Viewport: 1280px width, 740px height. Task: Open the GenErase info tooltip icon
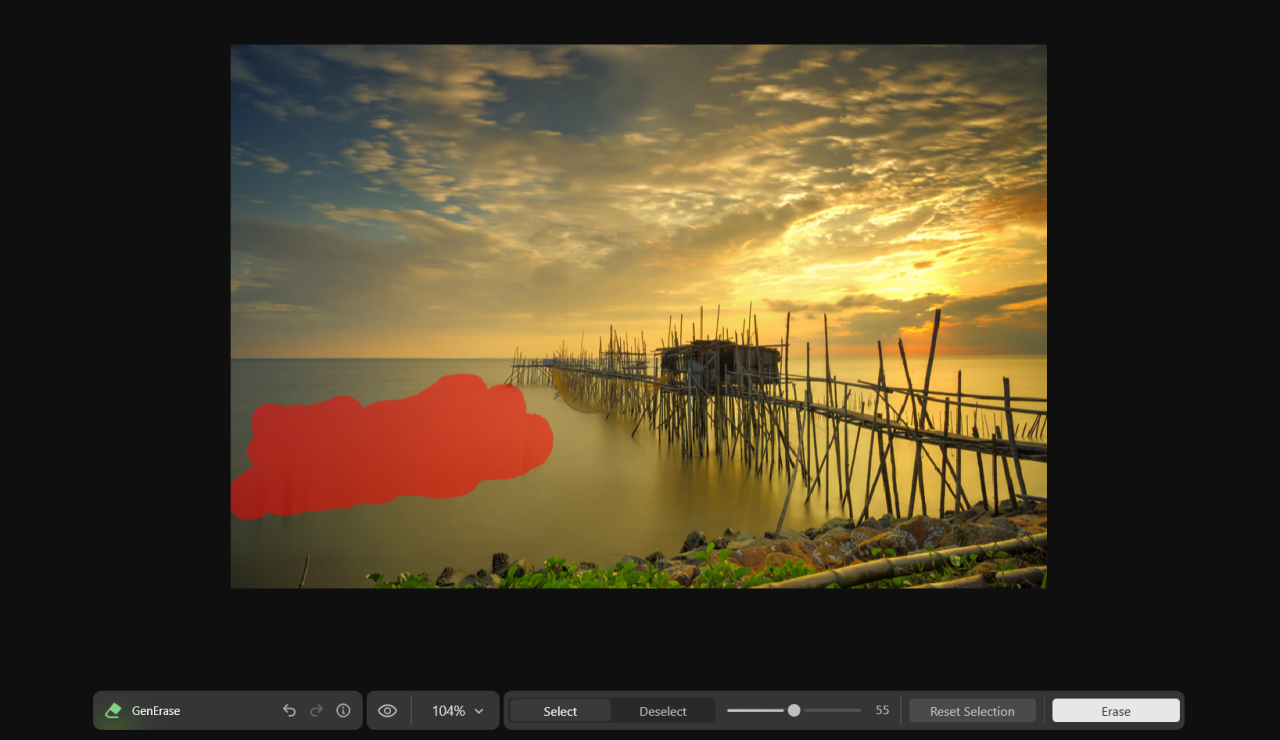pyautogui.click(x=343, y=711)
